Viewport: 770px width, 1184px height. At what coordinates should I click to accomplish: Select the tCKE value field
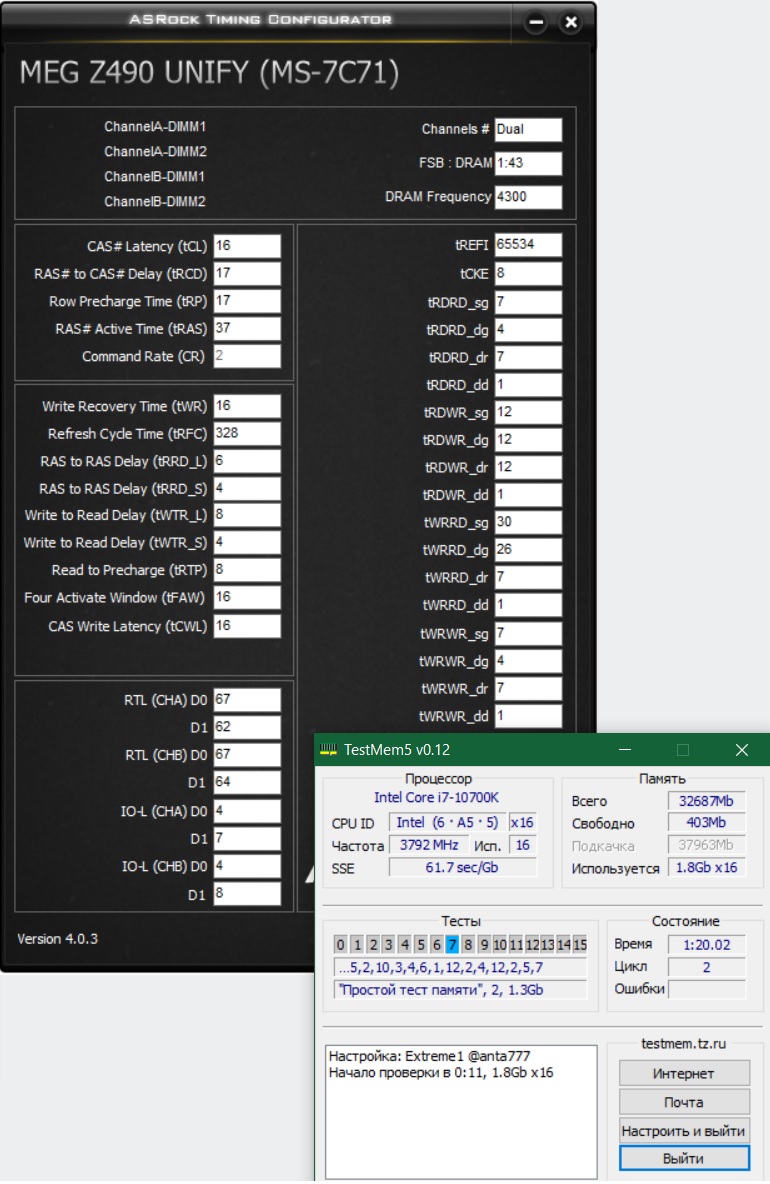[x=528, y=273]
